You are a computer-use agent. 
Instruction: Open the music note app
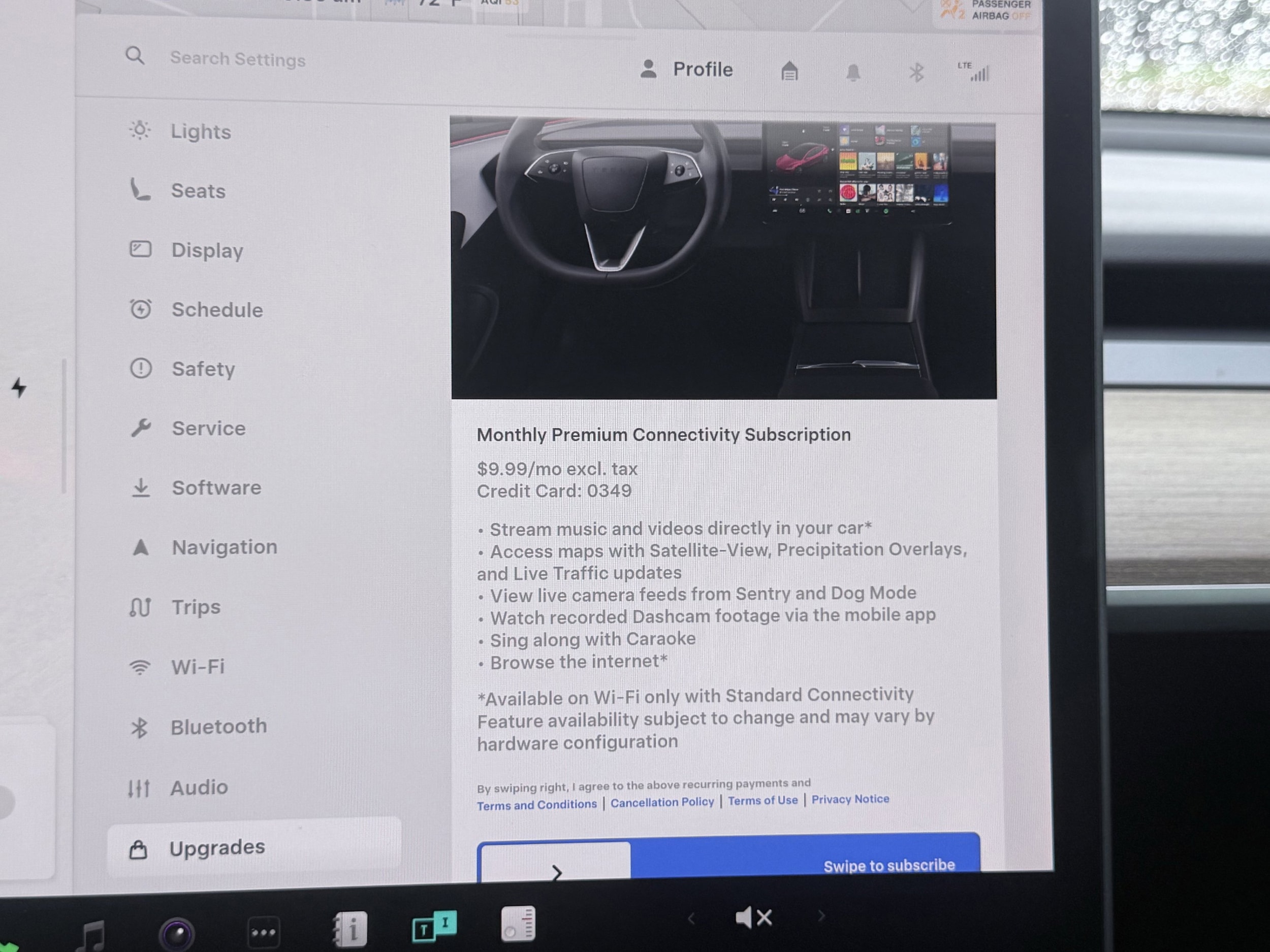[92, 935]
